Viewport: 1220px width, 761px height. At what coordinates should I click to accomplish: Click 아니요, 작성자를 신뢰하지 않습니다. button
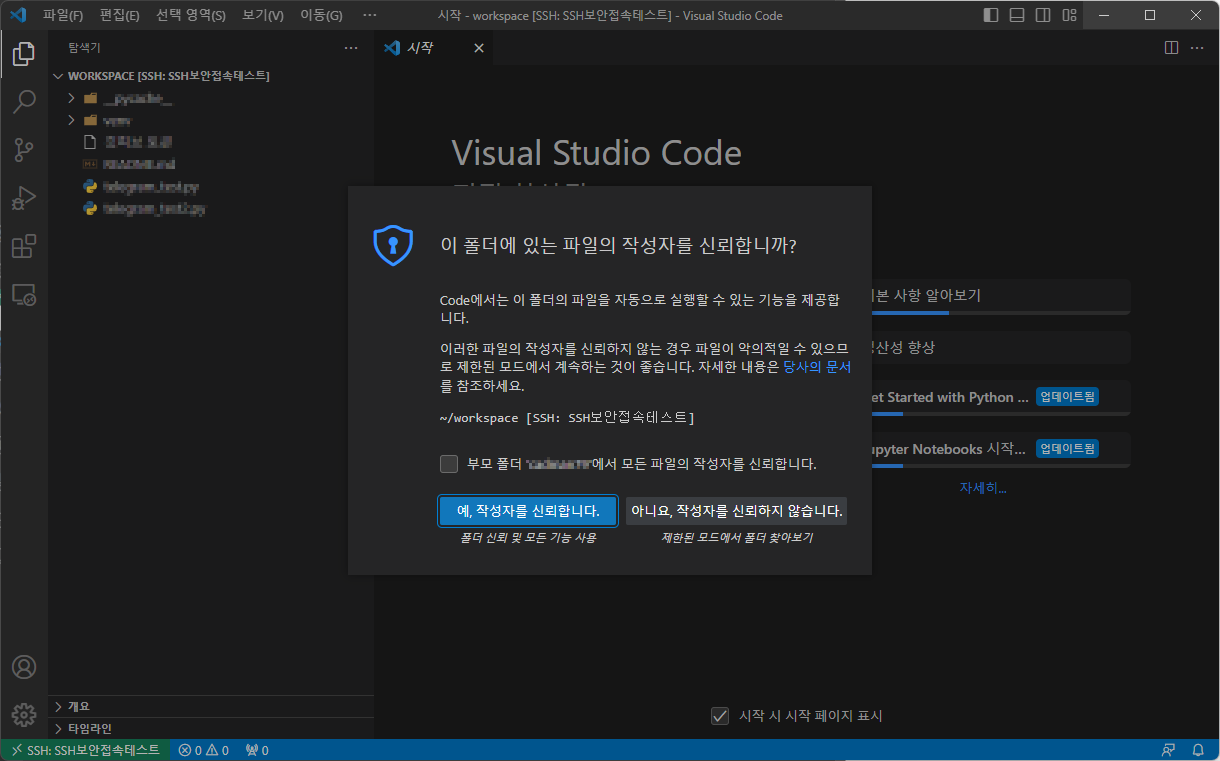pos(737,511)
